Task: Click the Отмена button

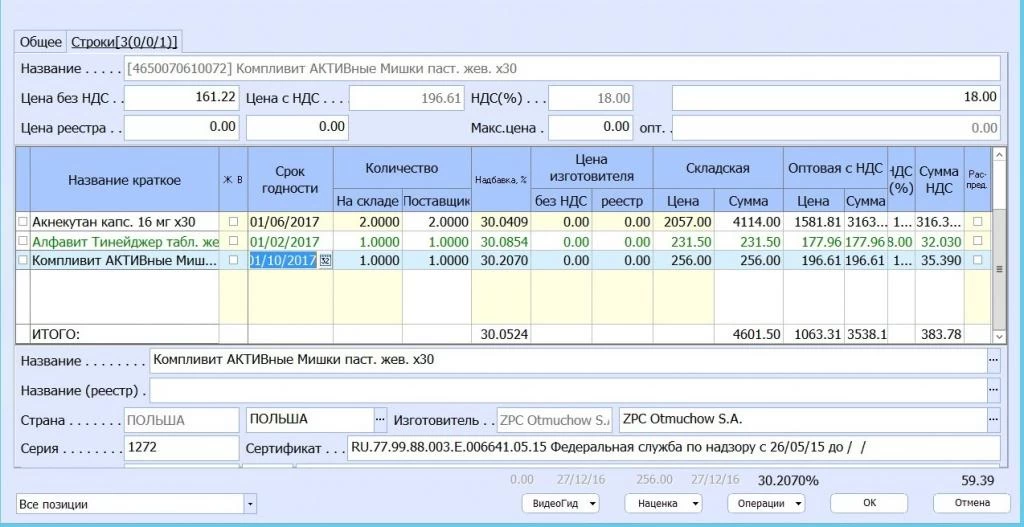Action: (972, 503)
